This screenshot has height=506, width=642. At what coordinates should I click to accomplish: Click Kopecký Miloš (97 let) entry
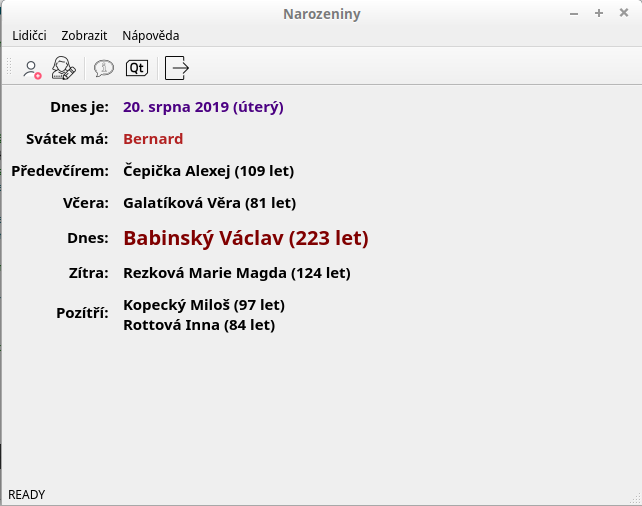204,305
